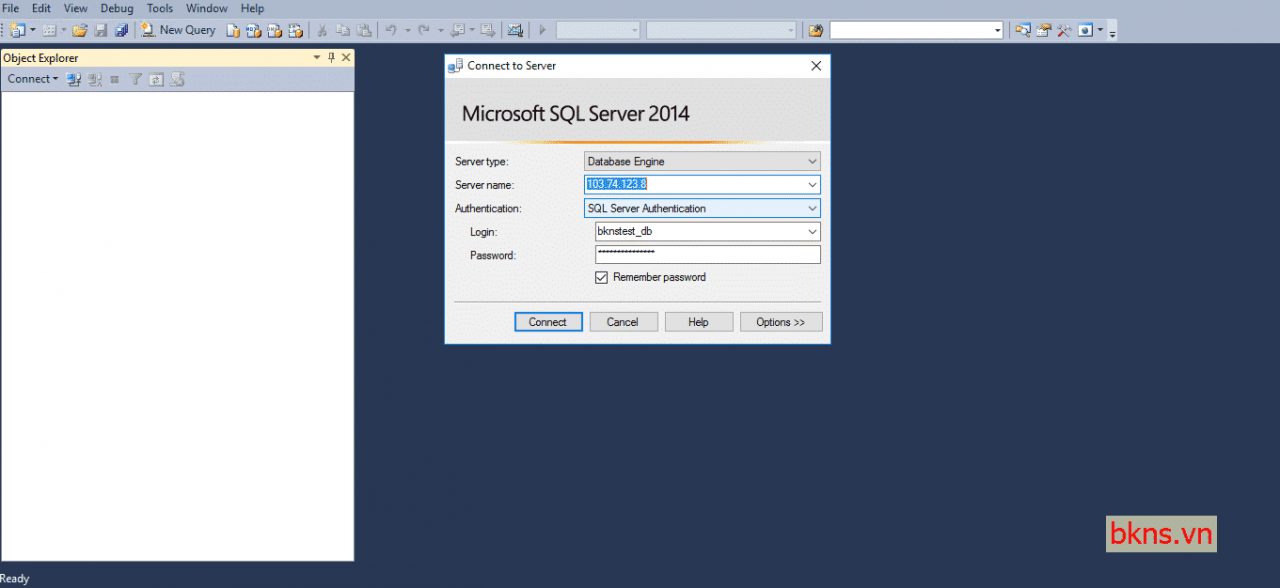Viewport: 1280px width, 588px height.
Task: Click the Save disk icon in toolbar
Action: (101, 30)
